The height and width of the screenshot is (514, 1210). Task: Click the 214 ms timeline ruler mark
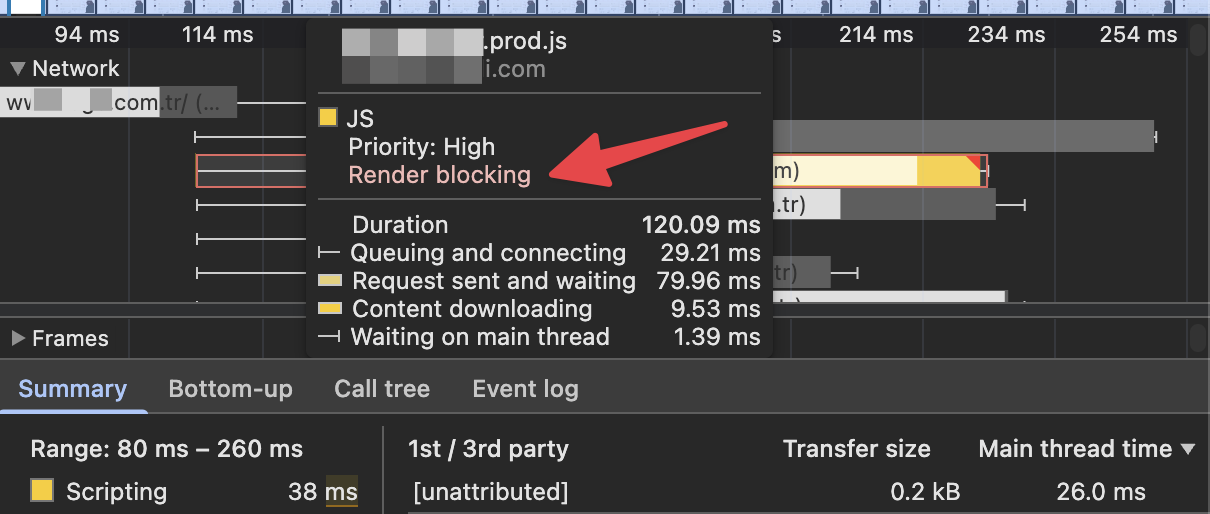(x=876, y=35)
